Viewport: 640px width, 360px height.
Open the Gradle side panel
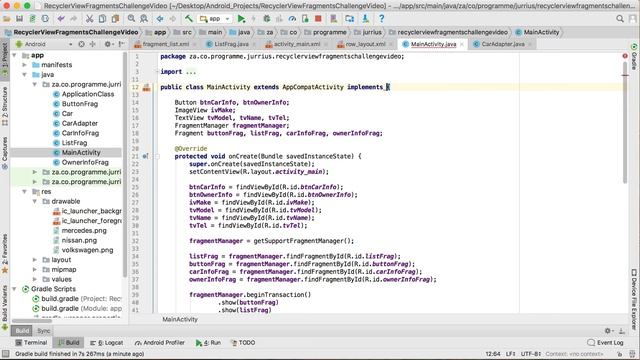[x=634, y=57]
